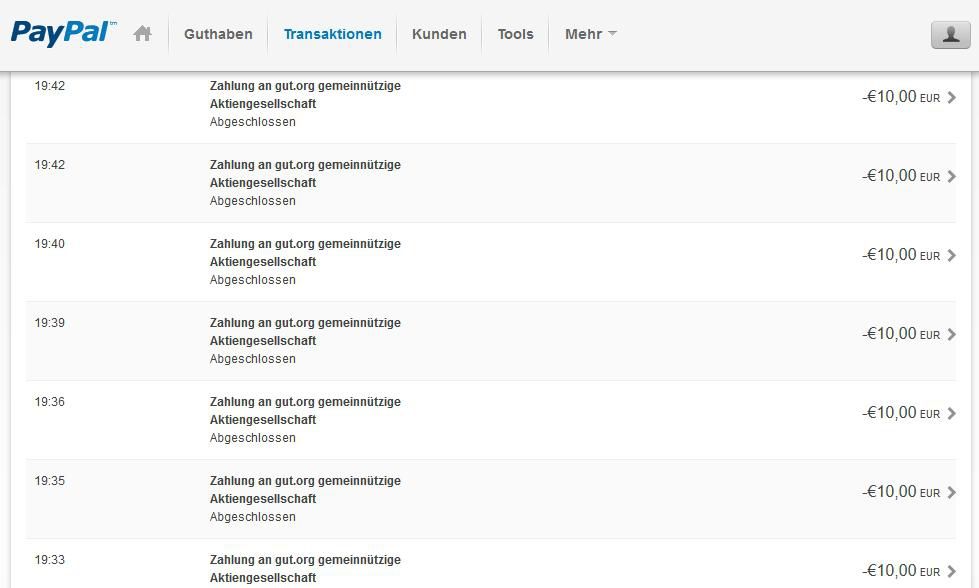
Task: Expand the 19:35 transaction chevron
Action: [x=952, y=492]
